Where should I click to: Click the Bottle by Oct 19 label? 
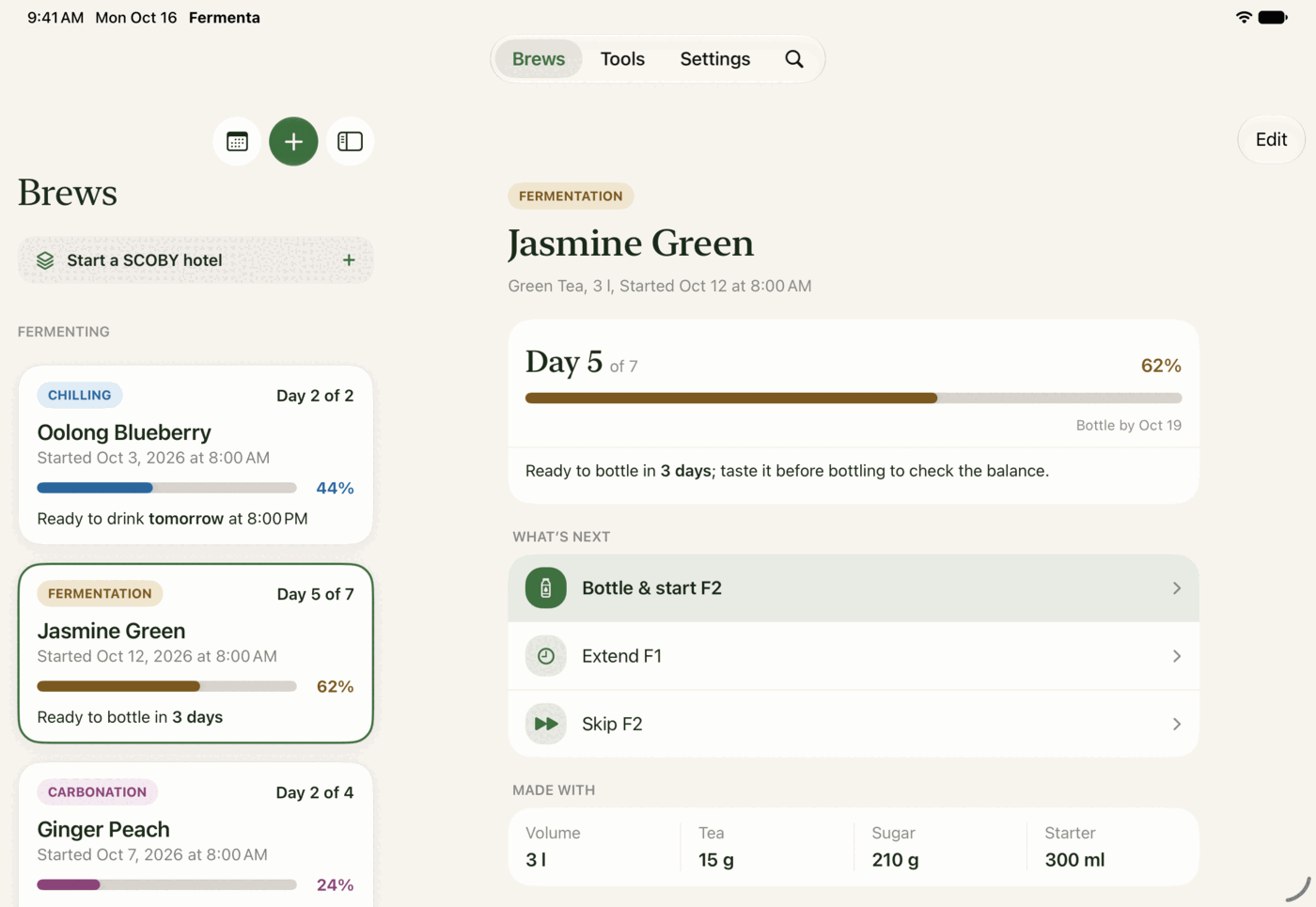[1128, 425]
